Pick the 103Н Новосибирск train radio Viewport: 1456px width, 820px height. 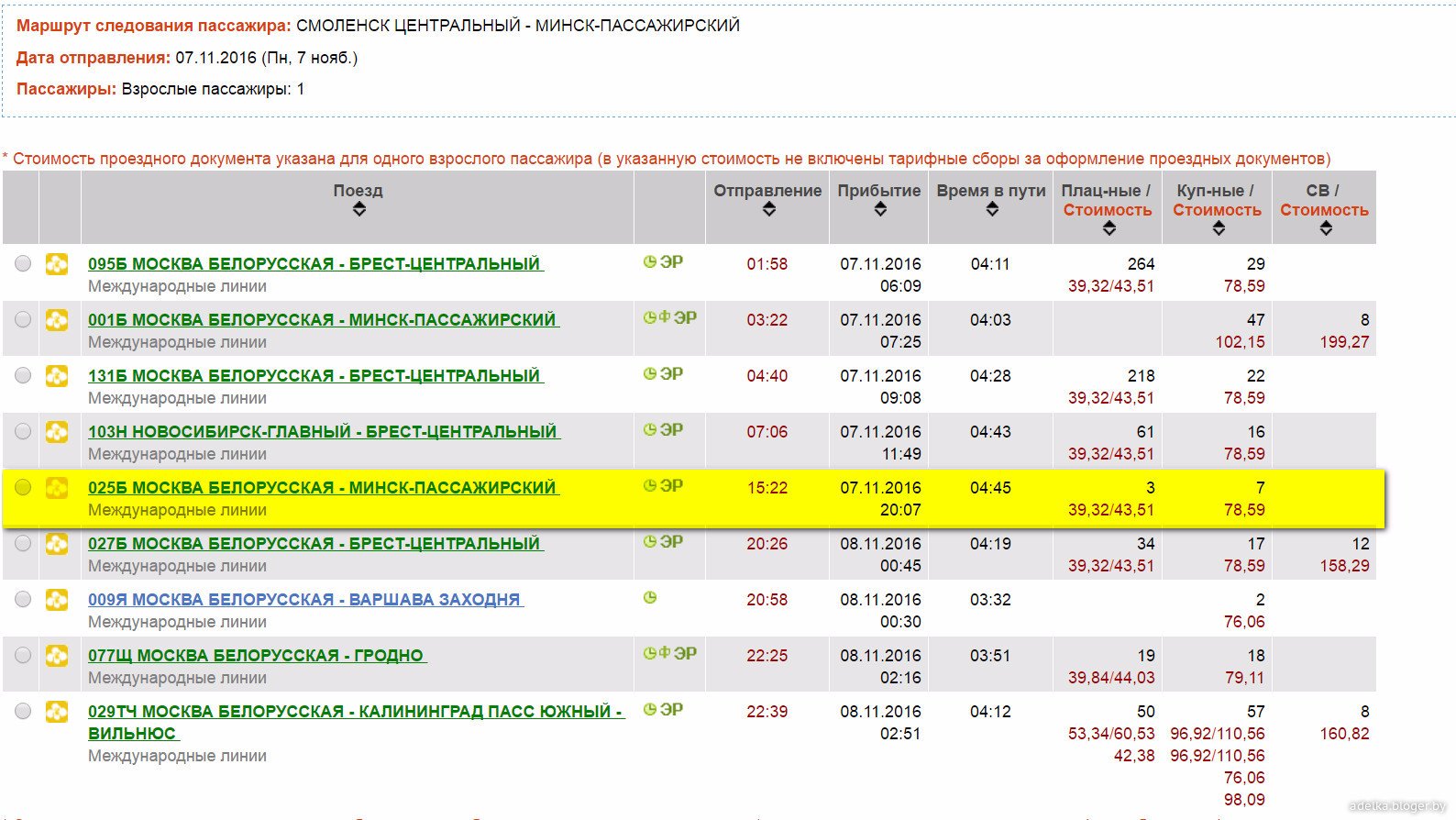[x=22, y=432]
